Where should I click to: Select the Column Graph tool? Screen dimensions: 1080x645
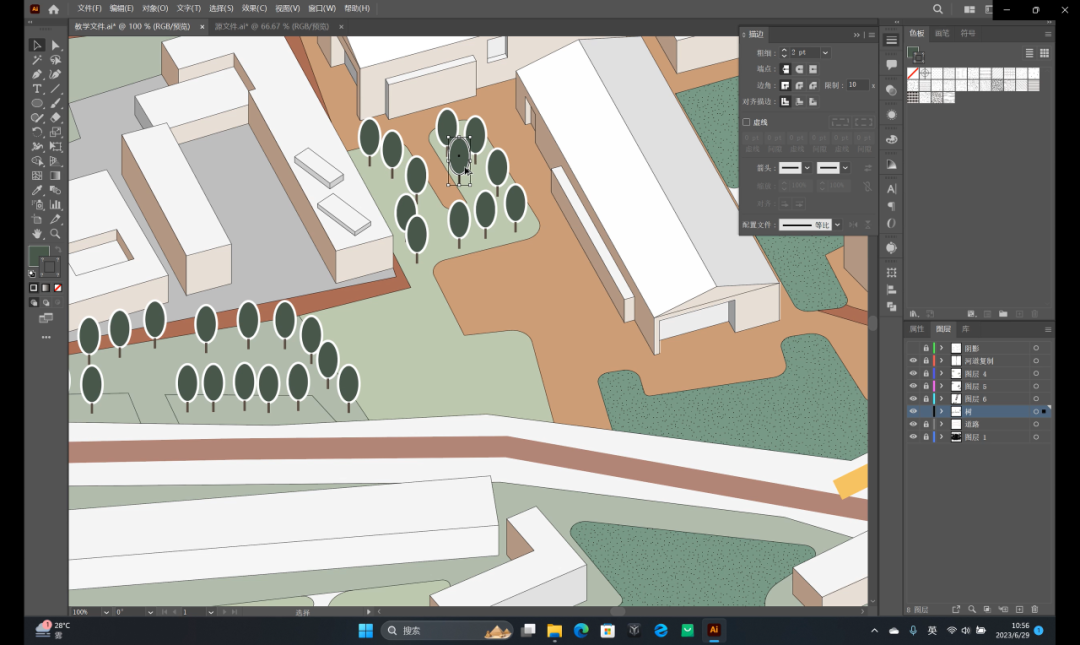(56, 205)
